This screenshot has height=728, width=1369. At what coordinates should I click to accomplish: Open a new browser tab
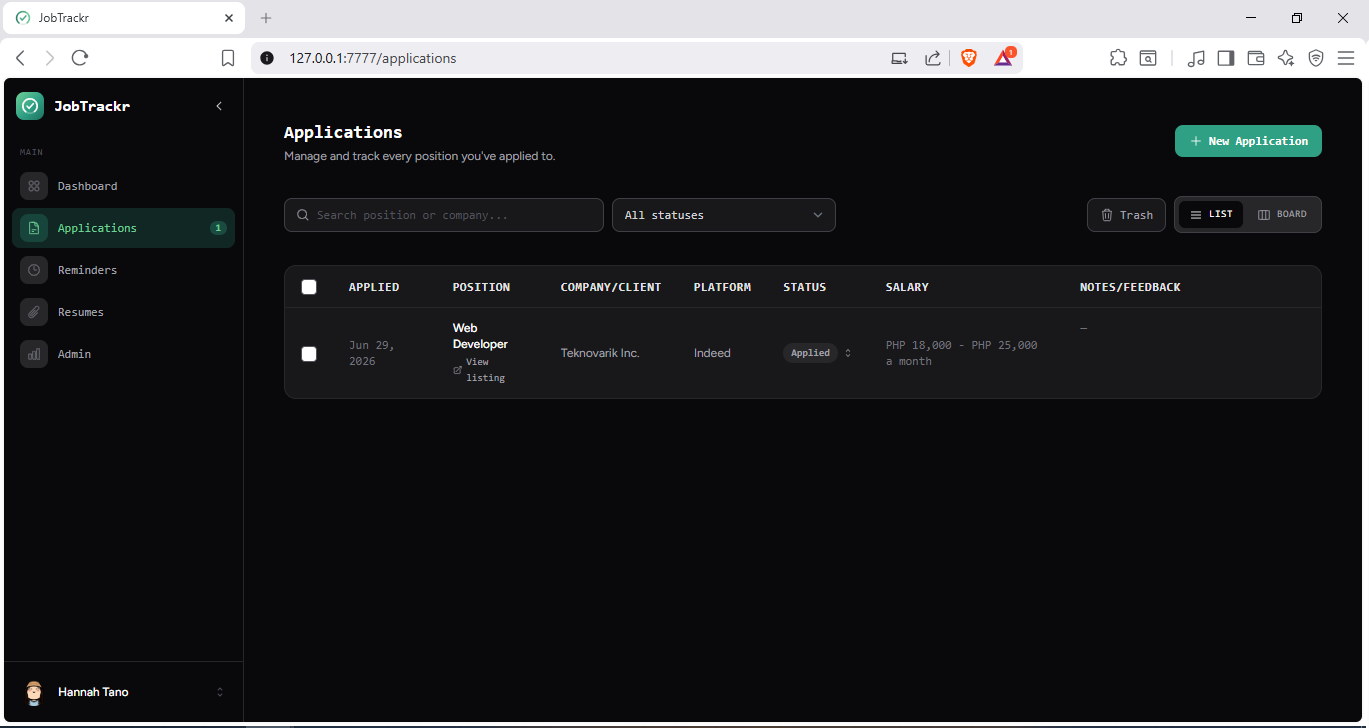266,18
